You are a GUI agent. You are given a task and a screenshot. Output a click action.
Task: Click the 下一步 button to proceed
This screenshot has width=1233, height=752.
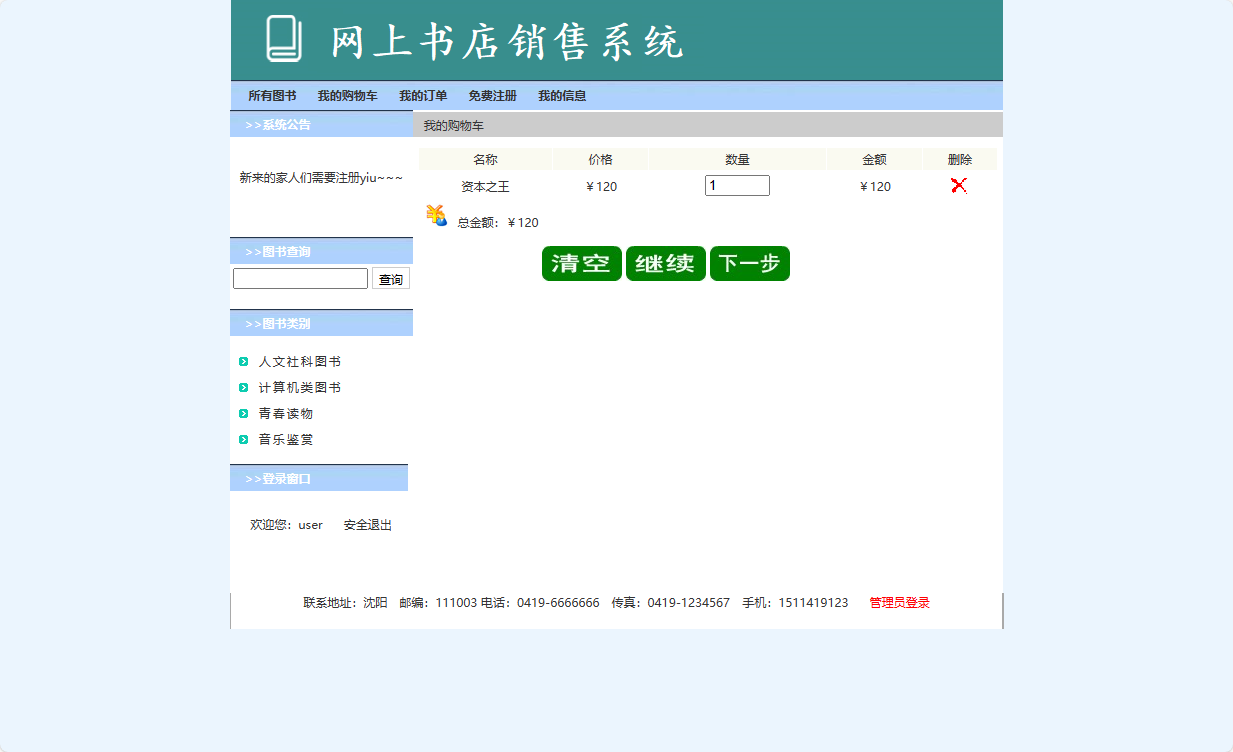(x=749, y=263)
